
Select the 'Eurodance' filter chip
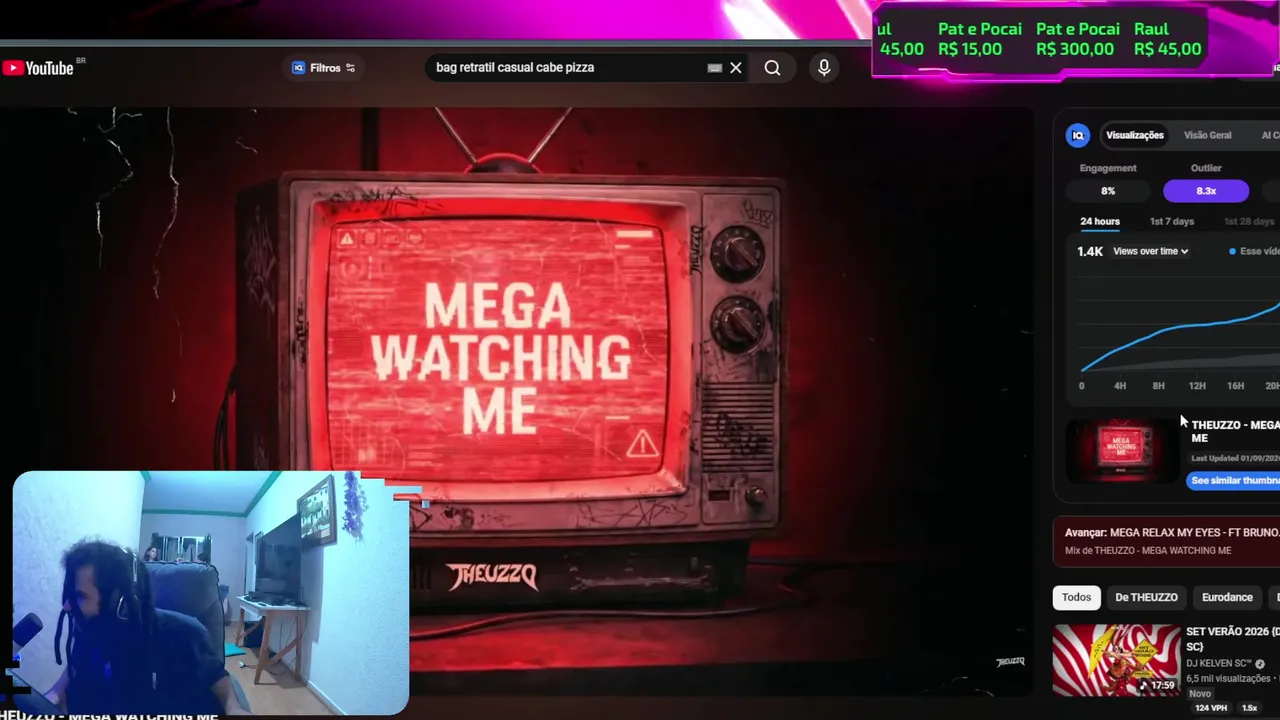point(1227,597)
